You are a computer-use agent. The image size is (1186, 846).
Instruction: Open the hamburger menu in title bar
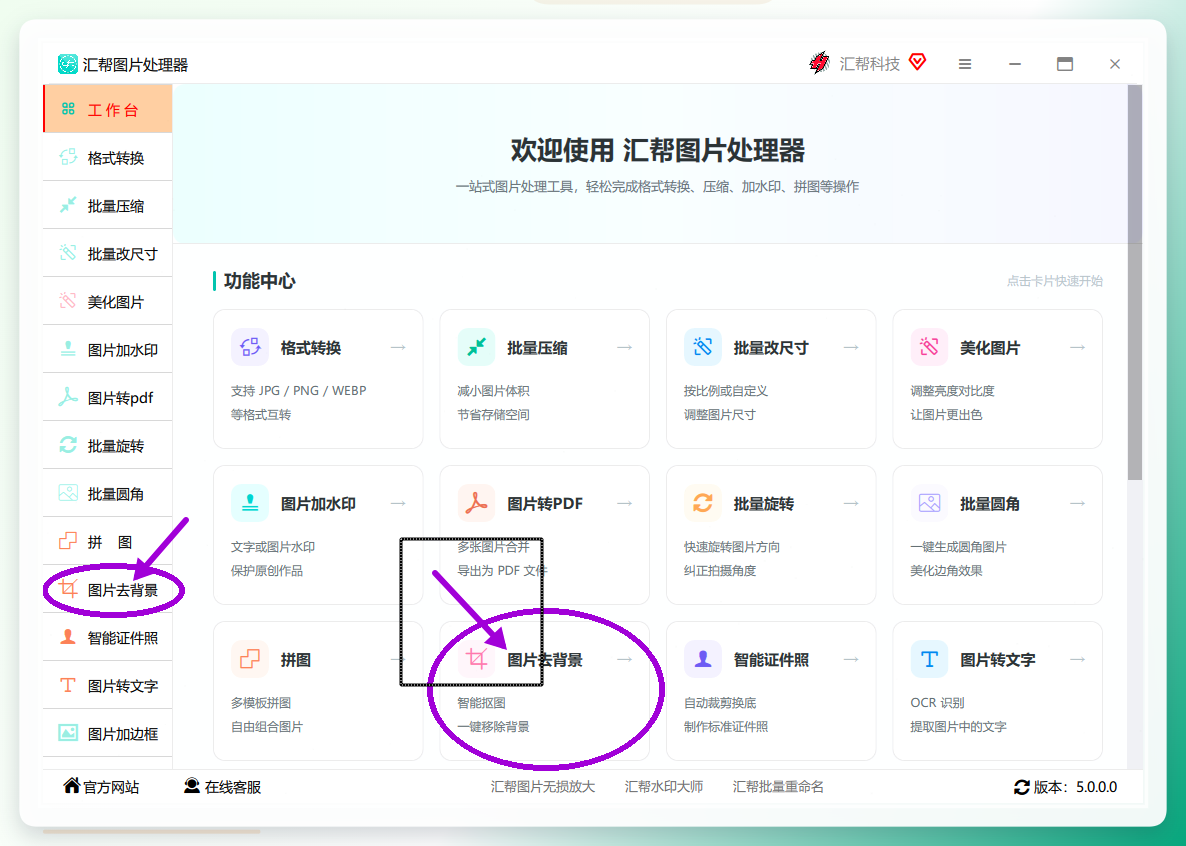pyautogui.click(x=964, y=64)
